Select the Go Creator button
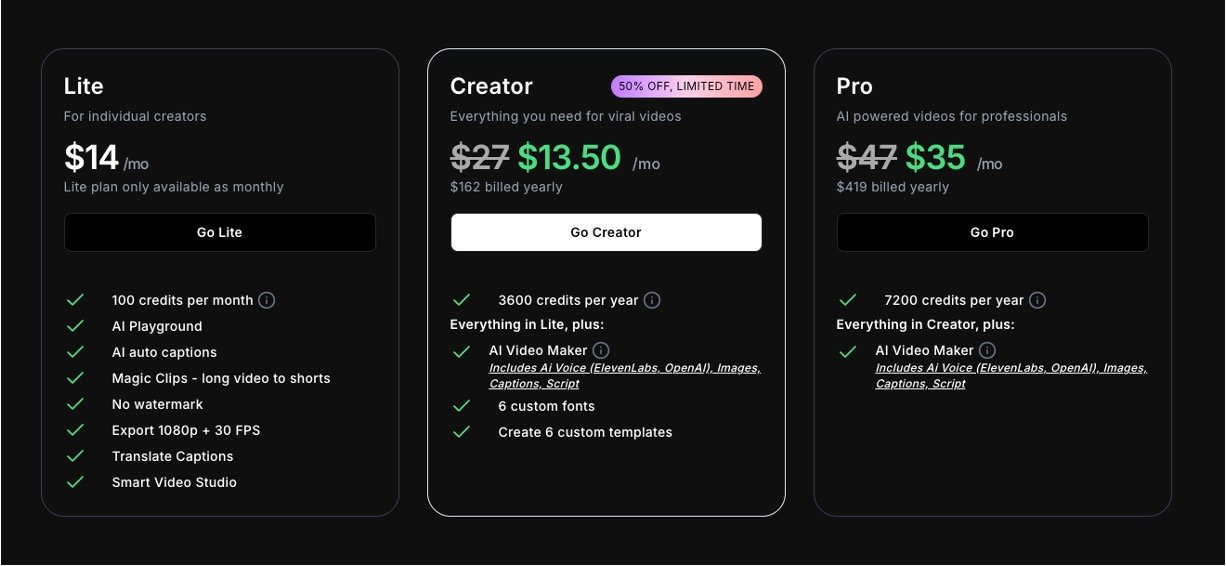The width and height of the screenshot is (1226, 566). click(x=606, y=232)
